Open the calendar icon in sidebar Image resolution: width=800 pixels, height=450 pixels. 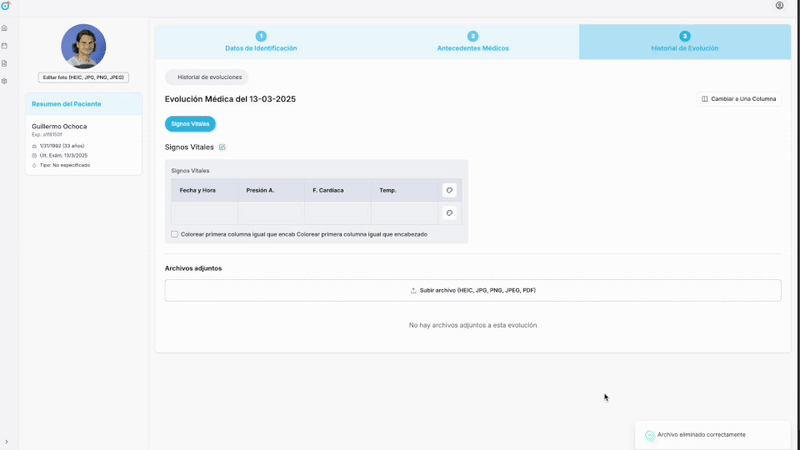(5, 46)
